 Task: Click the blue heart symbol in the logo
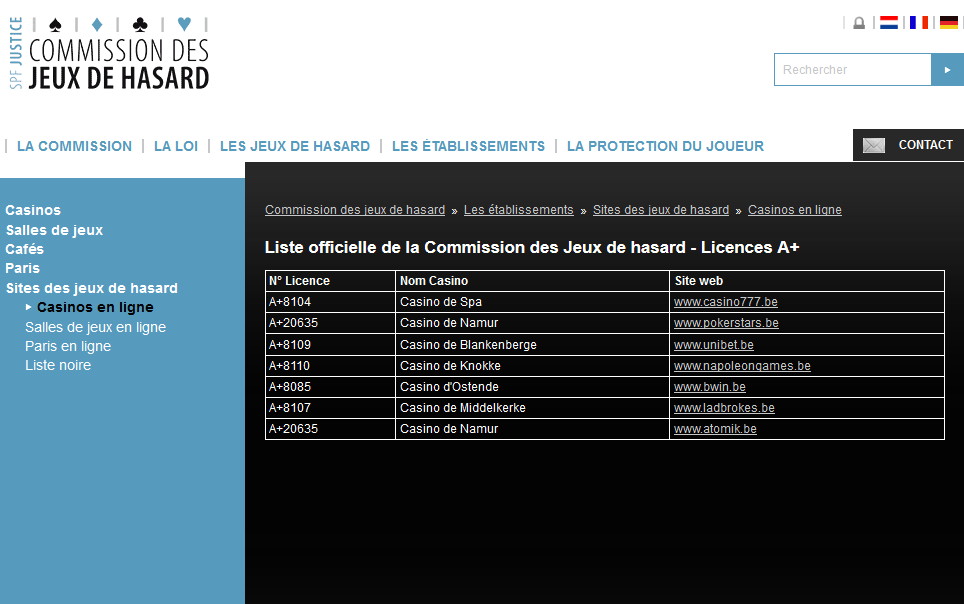click(183, 22)
